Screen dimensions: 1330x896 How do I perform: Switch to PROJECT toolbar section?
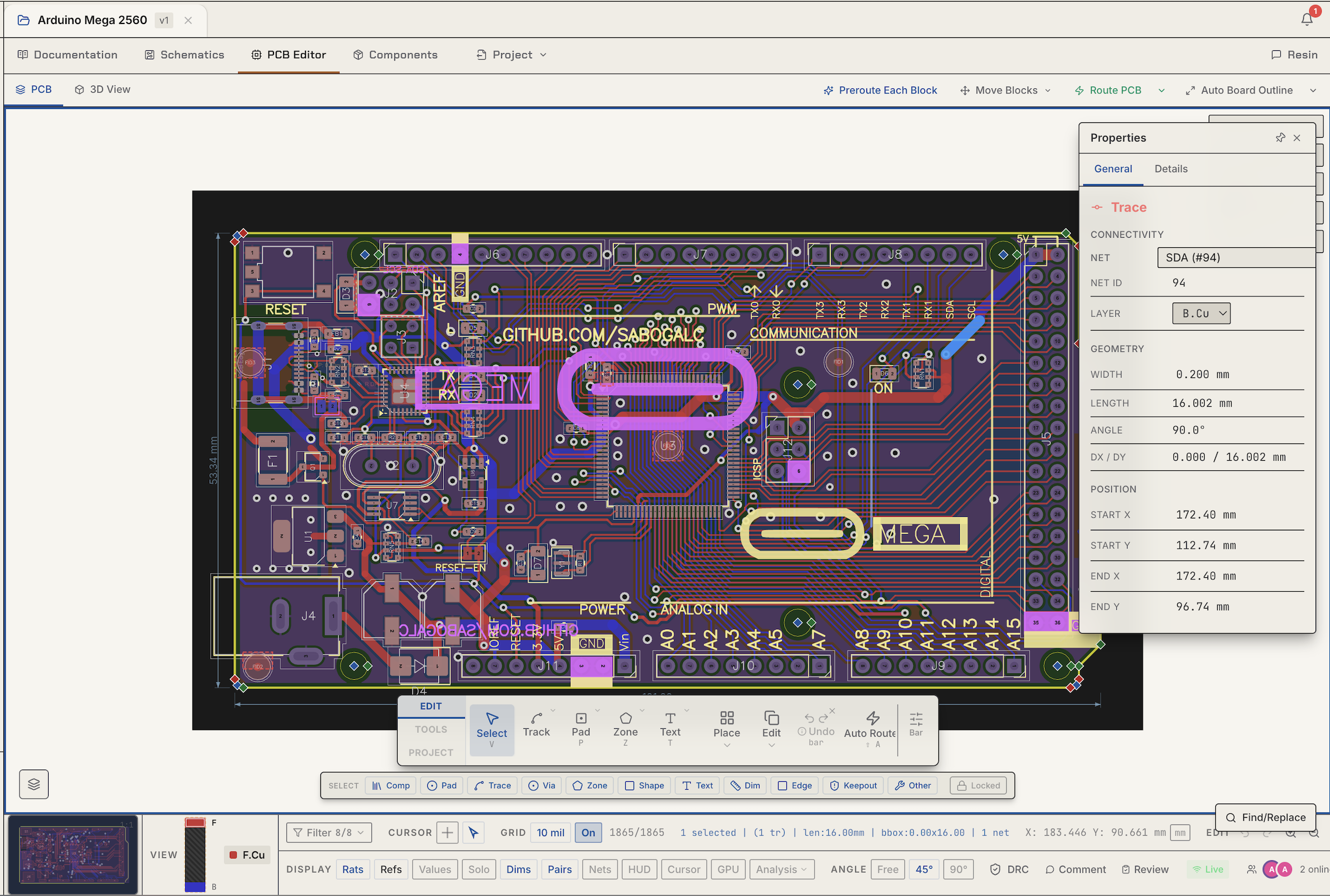coord(431,753)
